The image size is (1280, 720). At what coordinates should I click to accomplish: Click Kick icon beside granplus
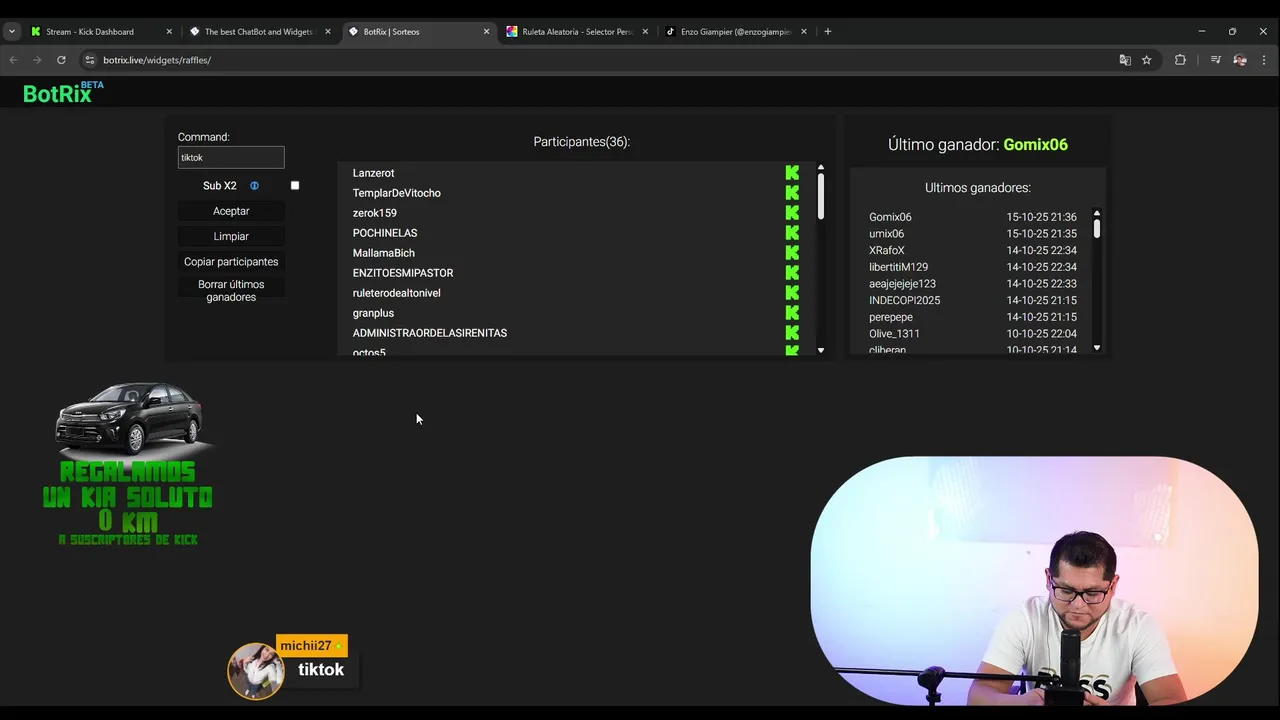pos(792,313)
